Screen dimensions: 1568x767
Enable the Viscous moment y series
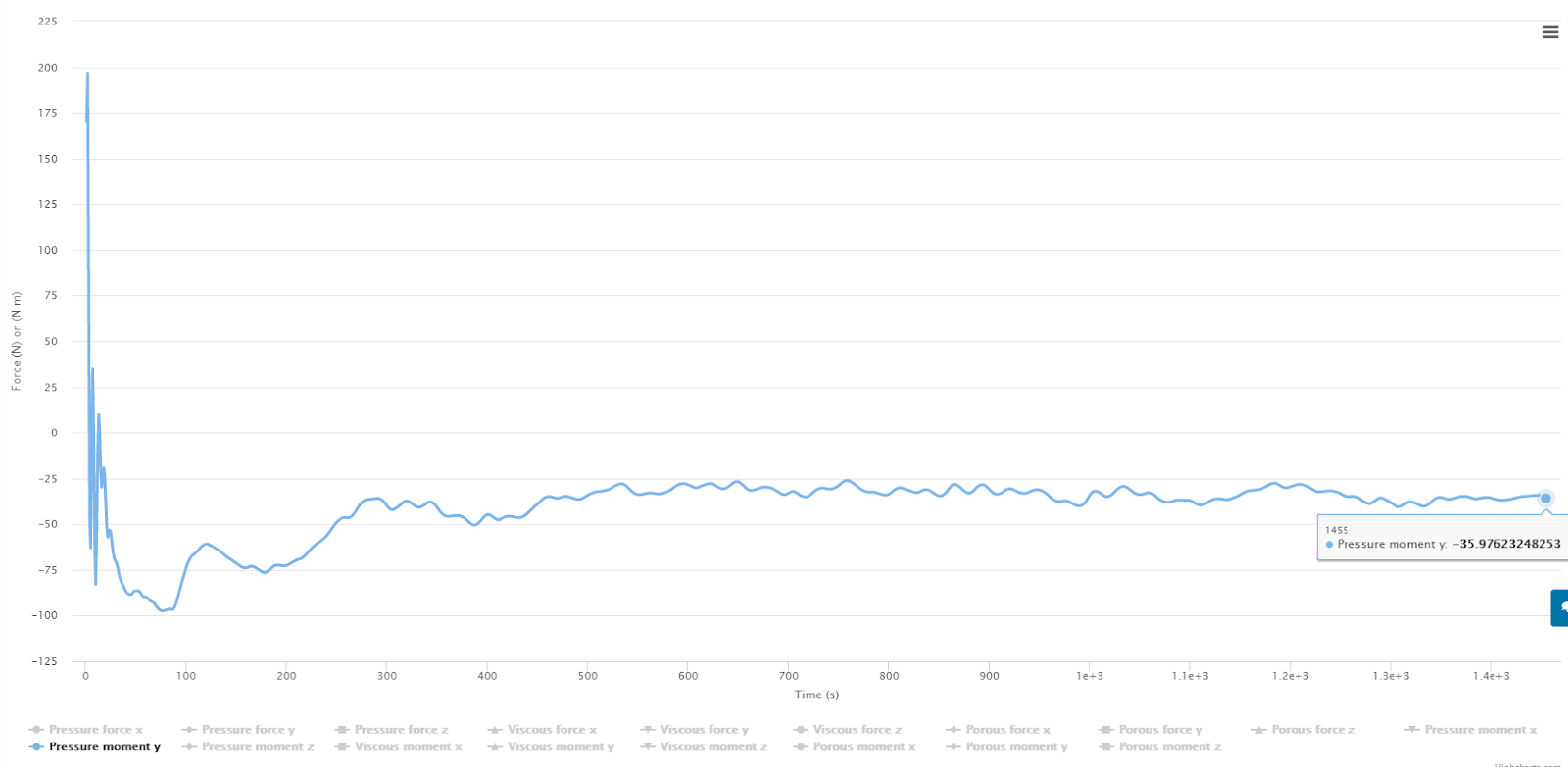tap(561, 746)
